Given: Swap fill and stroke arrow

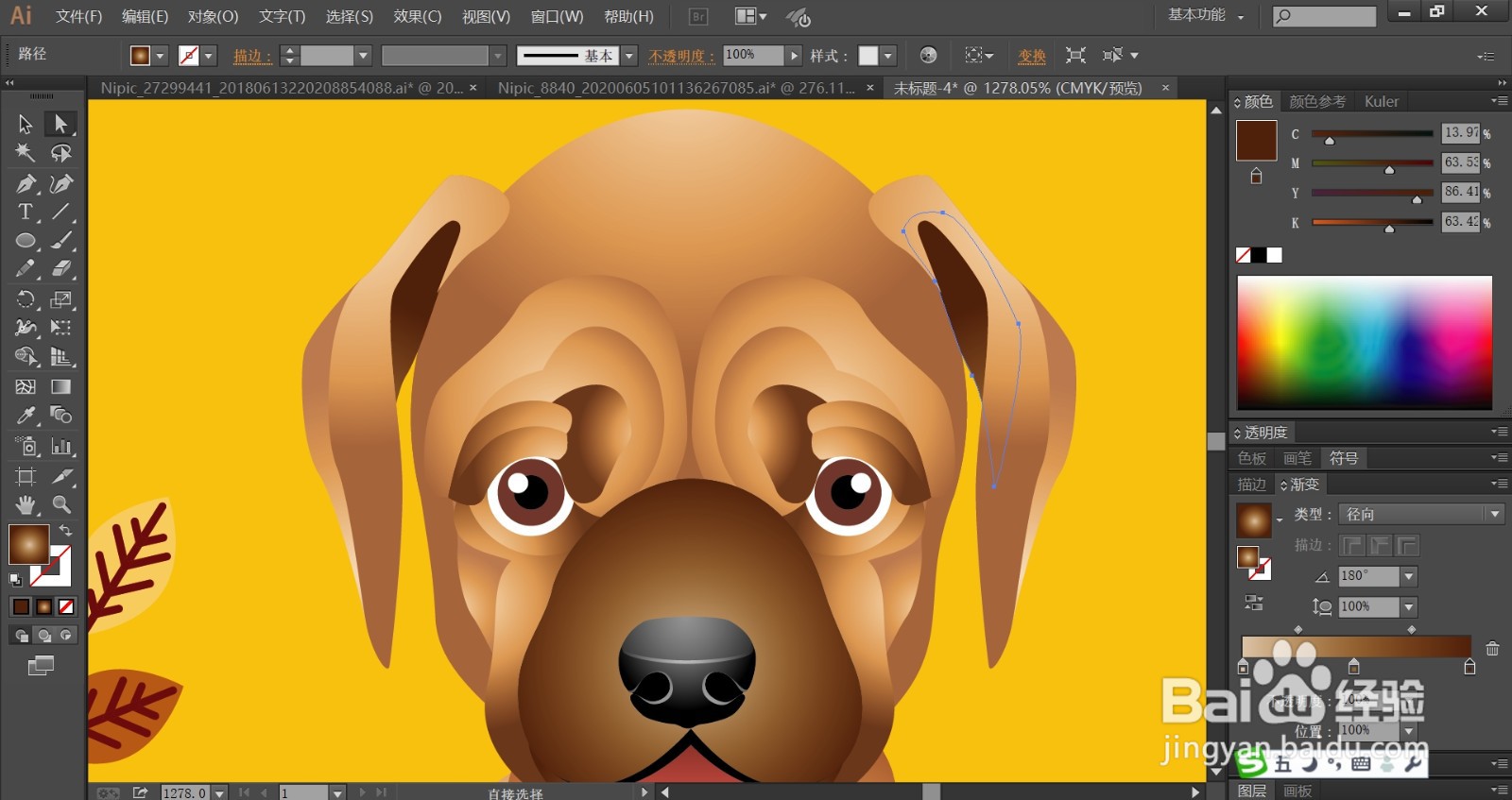Looking at the screenshot, I should (x=65, y=531).
